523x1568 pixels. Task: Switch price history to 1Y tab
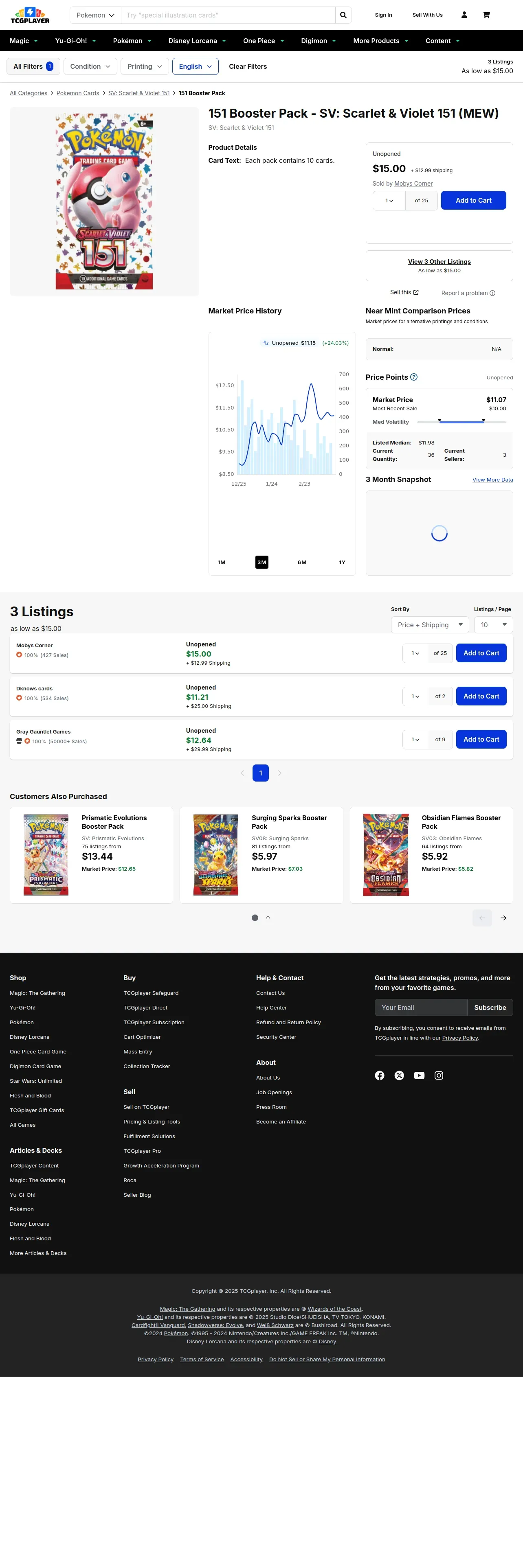tap(342, 563)
